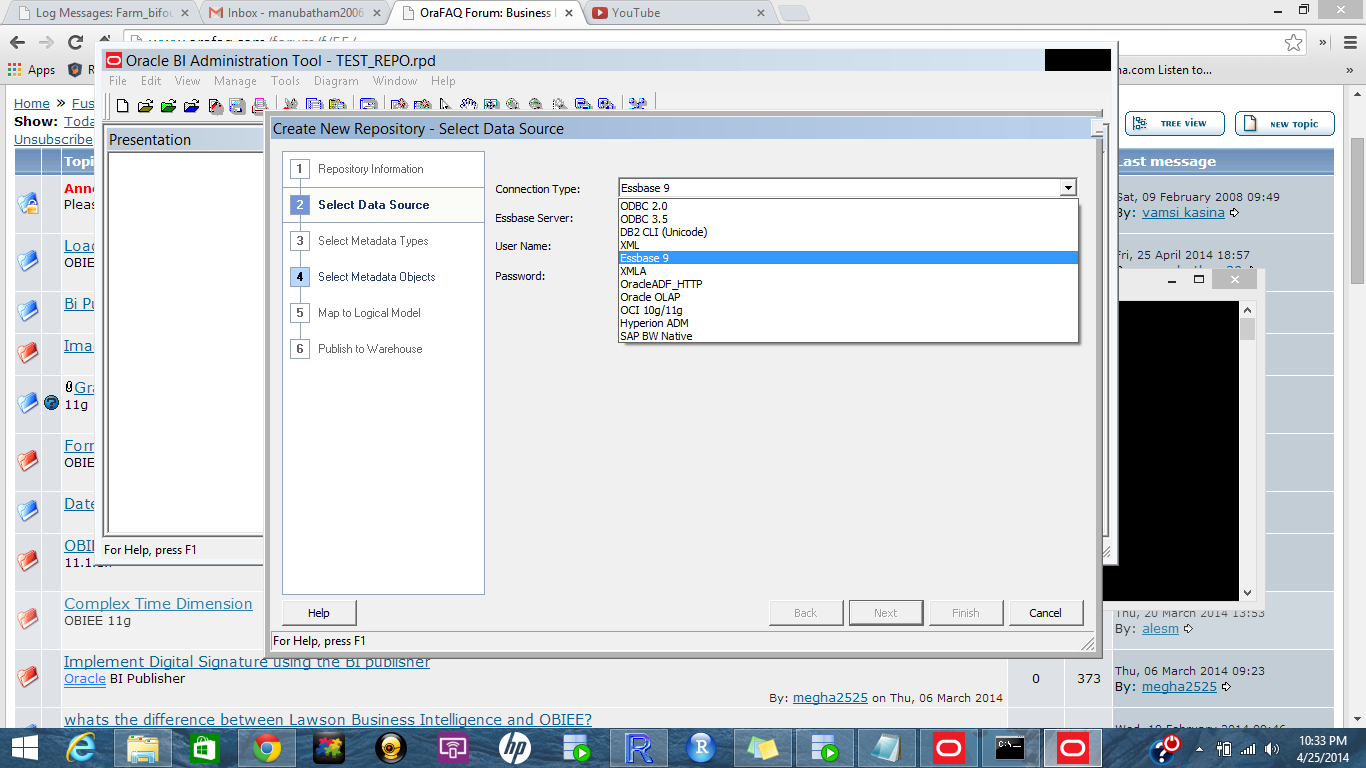Switch to the YouTube browser tab
The width and height of the screenshot is (1366, 768).
point(676,13)
